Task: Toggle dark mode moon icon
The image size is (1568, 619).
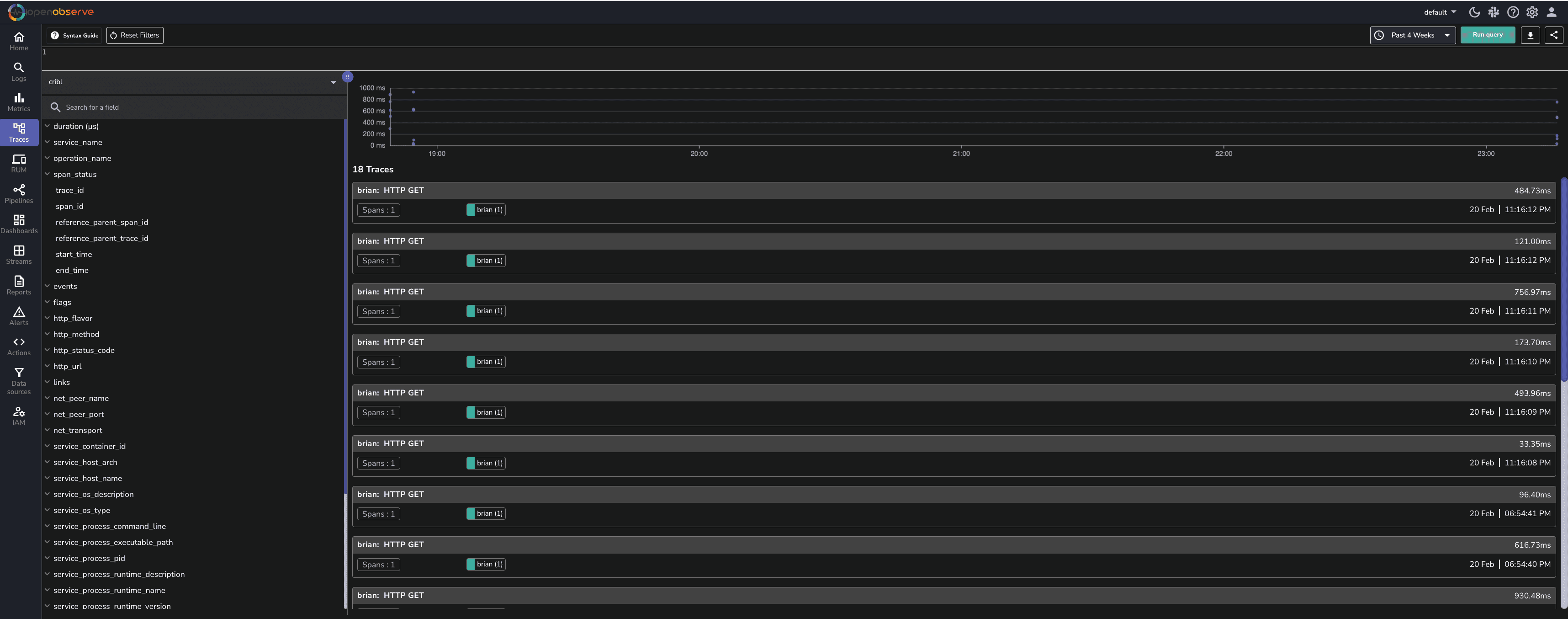Action: [1473, 12]
